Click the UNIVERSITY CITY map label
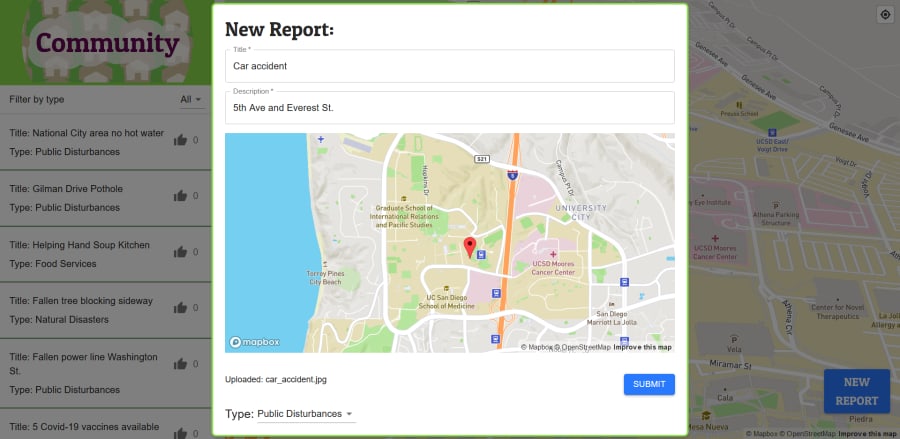Viewport: 900px width, 439px height. point(581,212)
